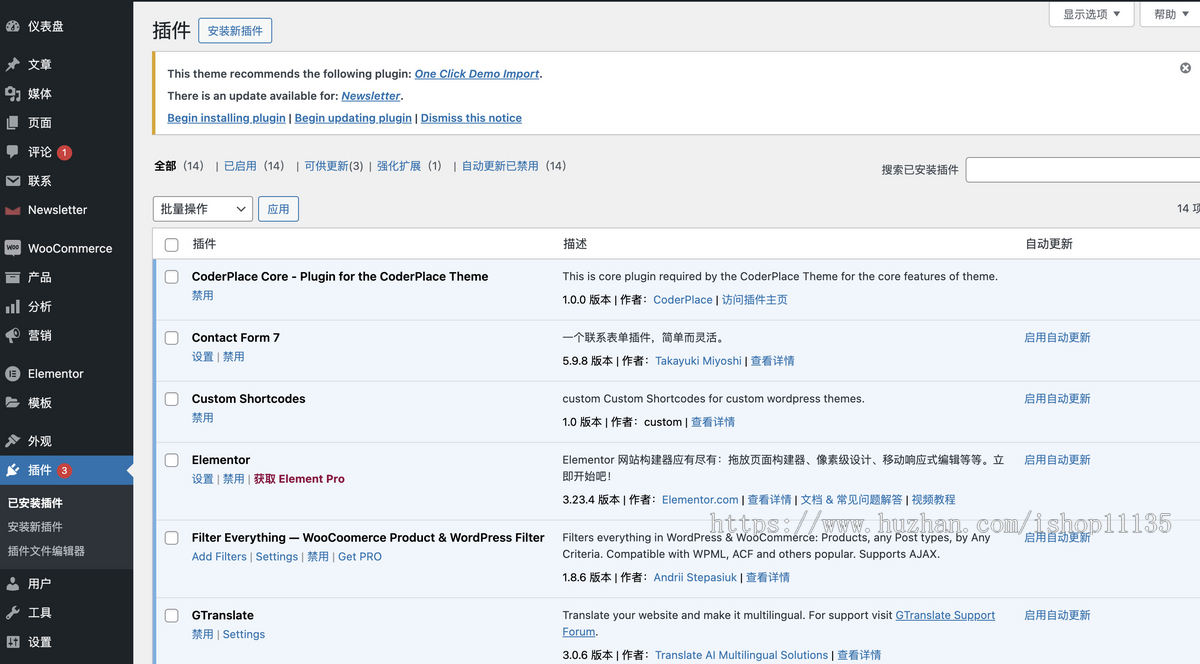Click Begin installing plugin link
This screenshot has width=1200, height=664.
227,118
